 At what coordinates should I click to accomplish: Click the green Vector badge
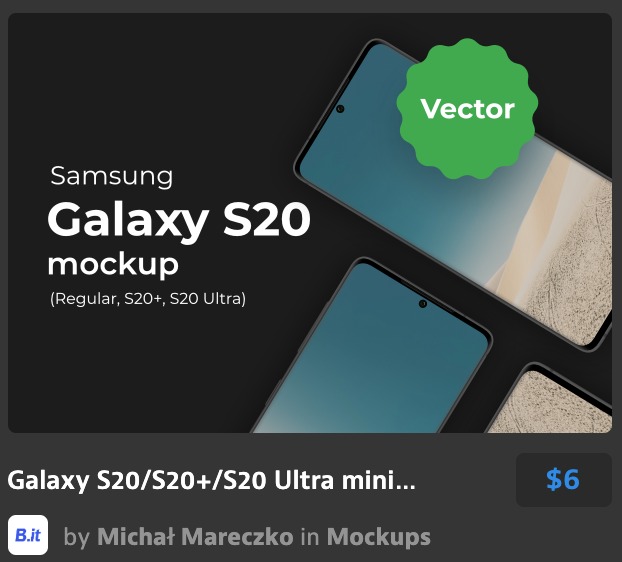[467, 109]
